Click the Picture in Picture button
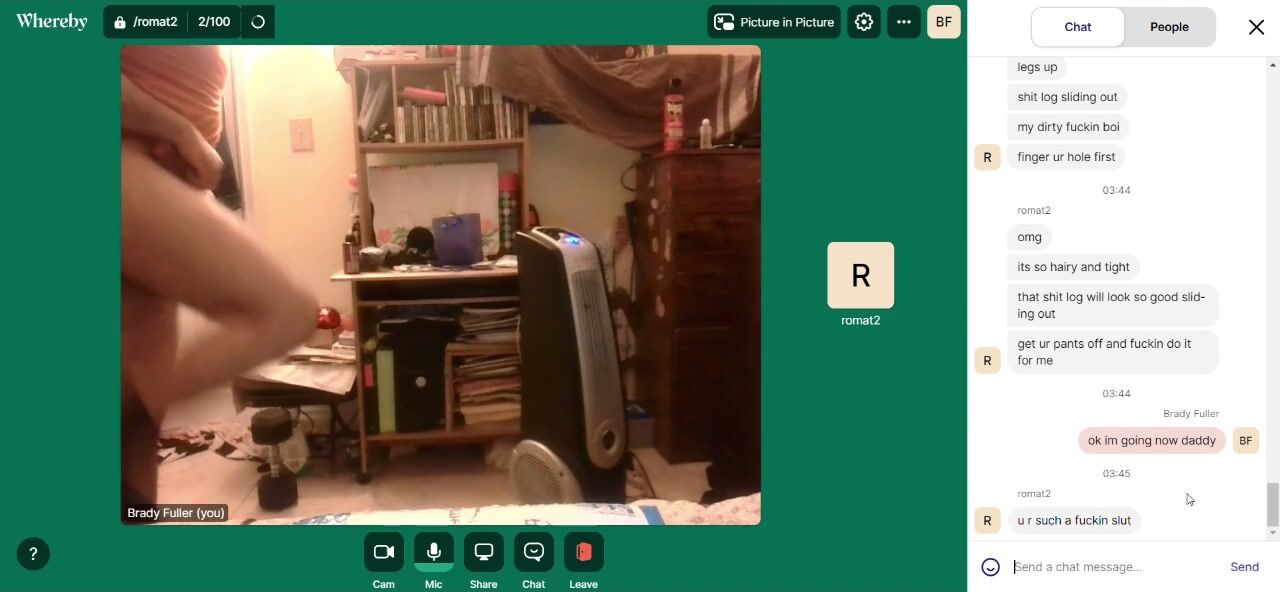This screenshot has height=592, width=1280. tap(774, 22)
